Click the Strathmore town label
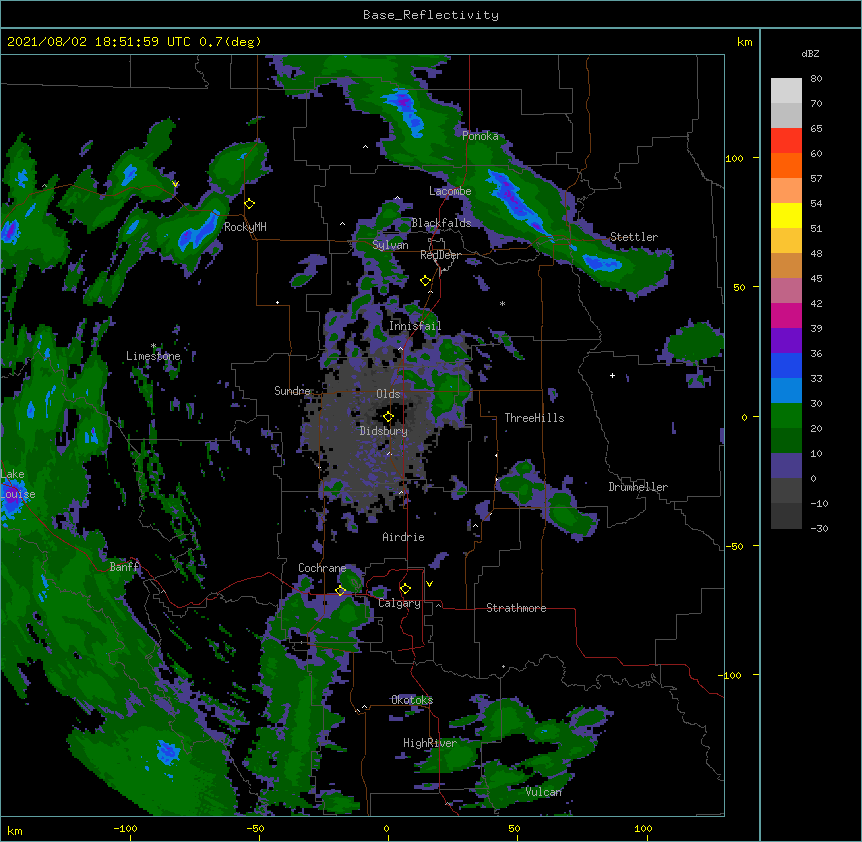Screen dimensions: 862x842 click(516, 608)
